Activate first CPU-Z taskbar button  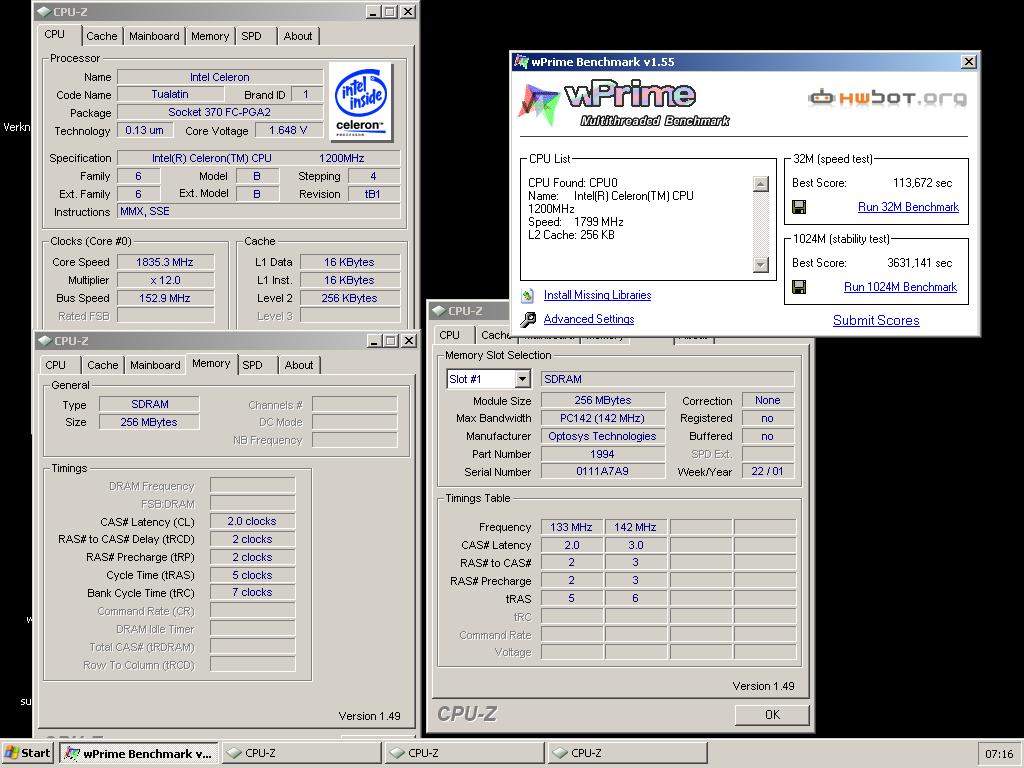pyautogui.click(x=301, y=753)
